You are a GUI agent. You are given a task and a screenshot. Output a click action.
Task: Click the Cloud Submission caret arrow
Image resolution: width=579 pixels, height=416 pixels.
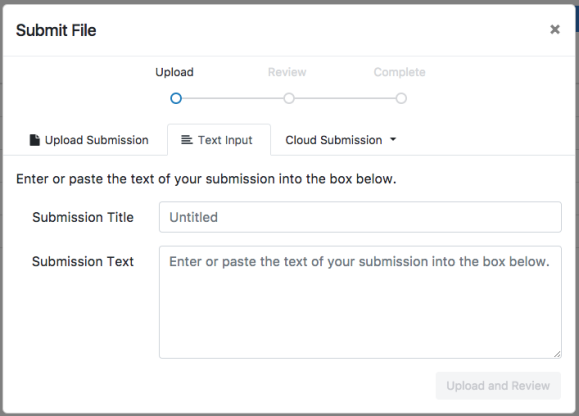tap(393, 140)
